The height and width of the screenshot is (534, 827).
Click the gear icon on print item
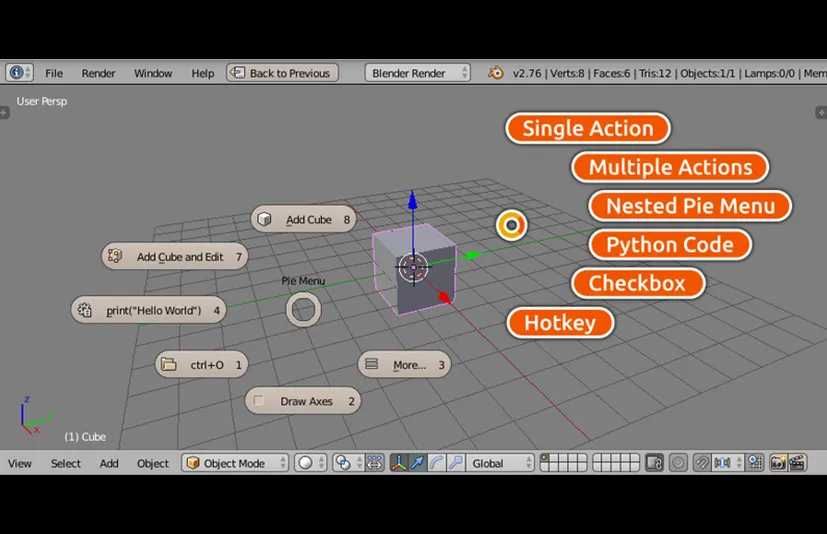[x=84, y=310]
